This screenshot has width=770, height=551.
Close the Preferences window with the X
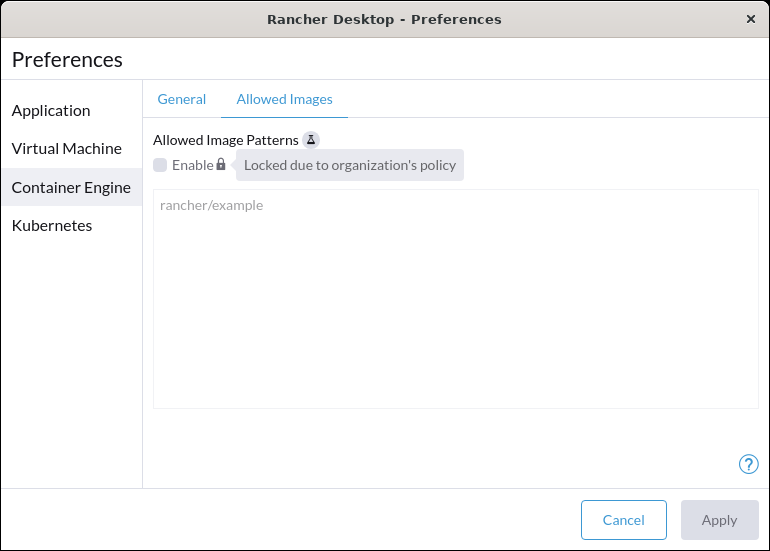[750, 19]
